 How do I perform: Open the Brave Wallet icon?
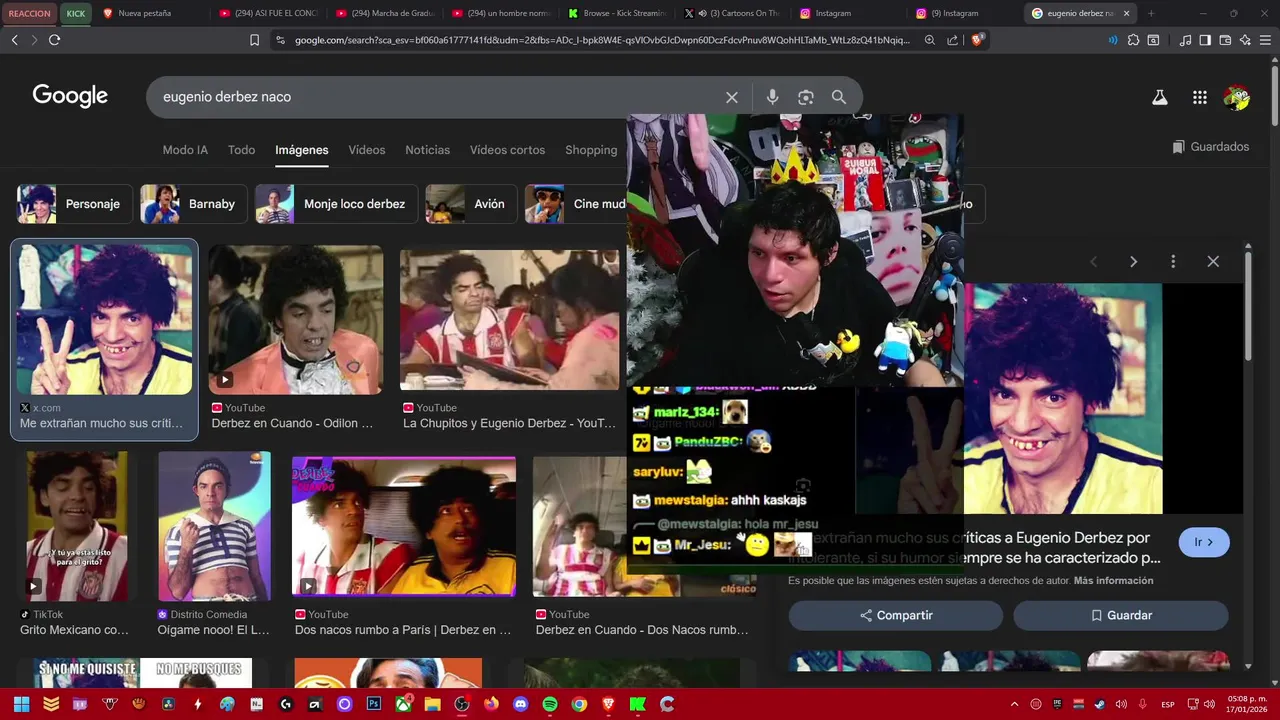point(1225,40)
